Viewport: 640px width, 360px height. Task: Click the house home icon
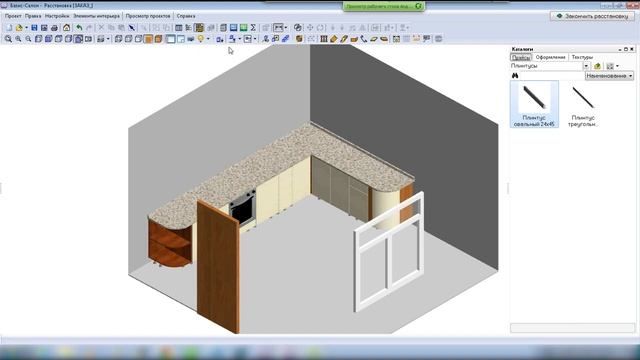(67, 28)
